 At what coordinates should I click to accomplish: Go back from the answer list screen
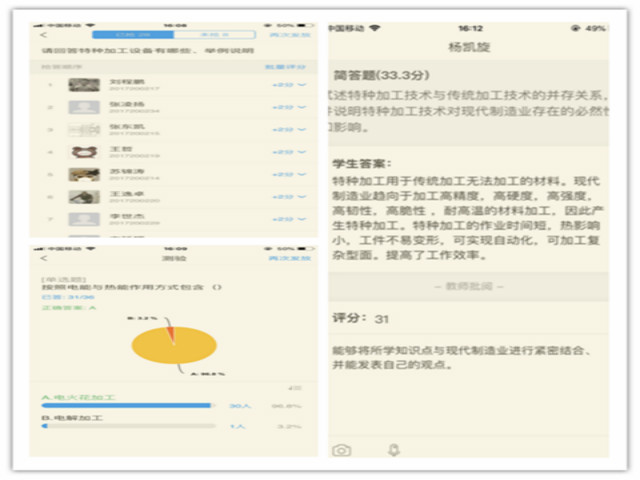tap(44, 35)
